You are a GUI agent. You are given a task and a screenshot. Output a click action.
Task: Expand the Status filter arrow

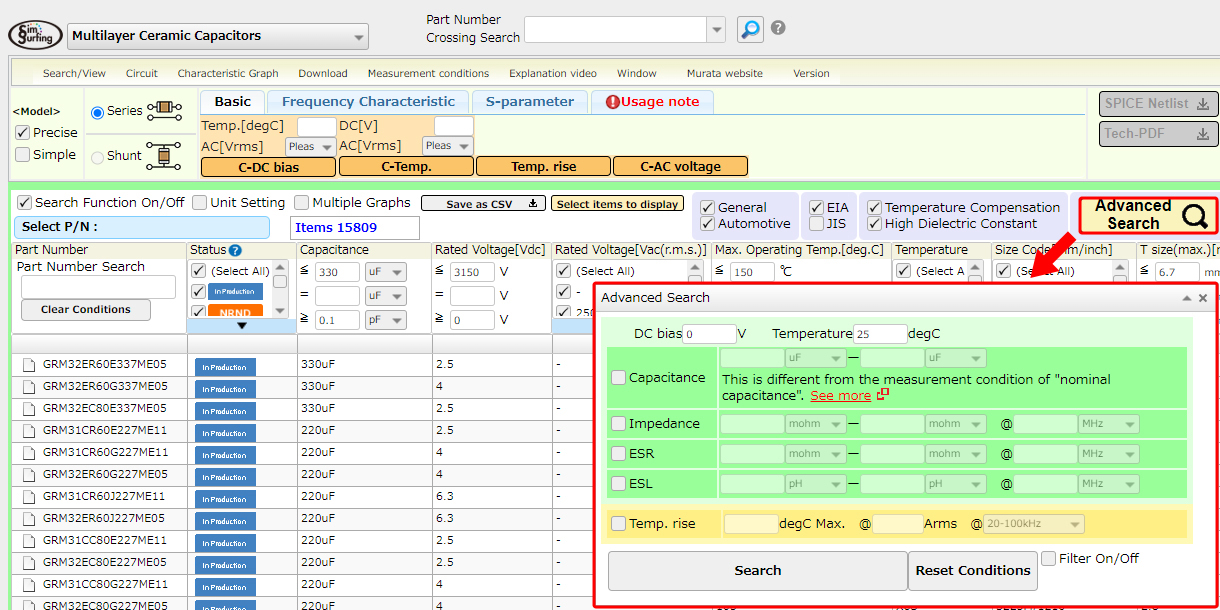pos(241,326)
